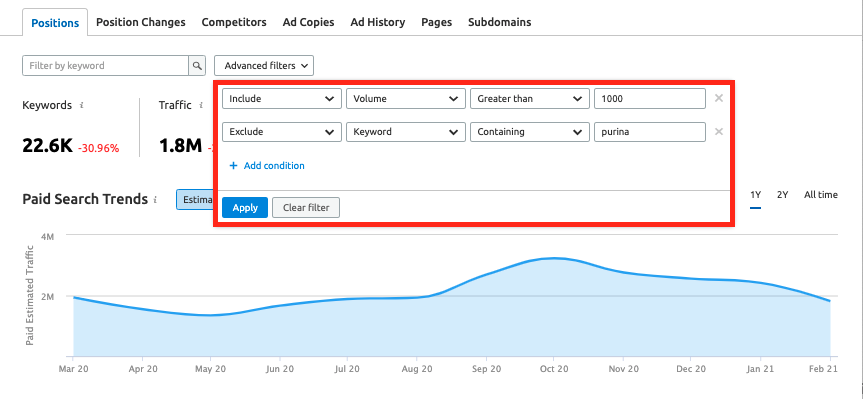Click the Clear filter button
The height and width of the screenshot is (399, 863).
(306, 207)
